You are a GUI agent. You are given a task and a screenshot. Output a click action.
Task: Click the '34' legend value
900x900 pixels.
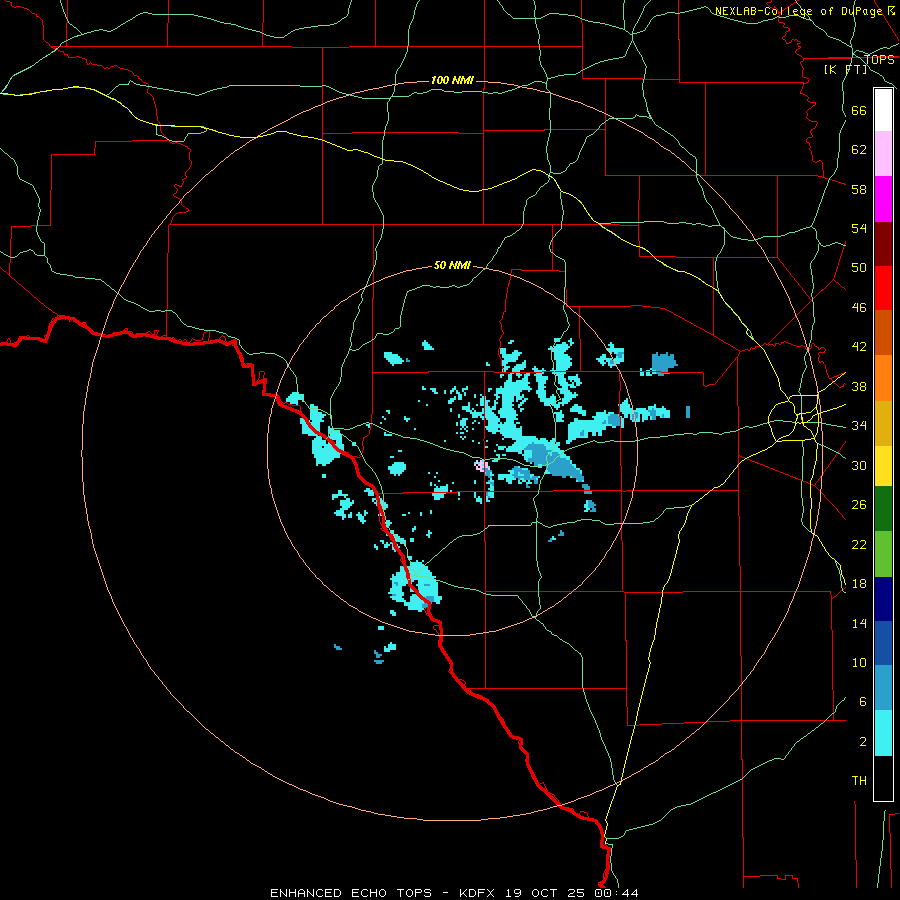(x=859, y=426)
